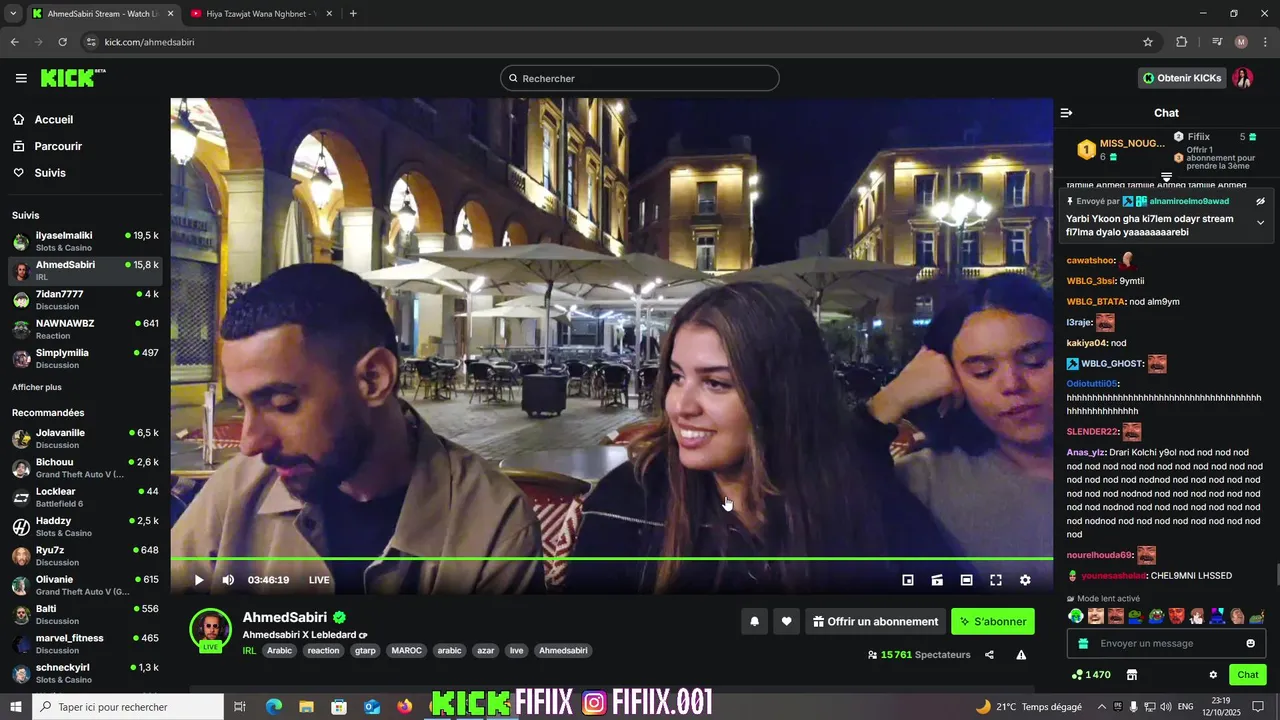Jump to LIVE in the player
Viewport: 1280px width, 720px height.
319,580
